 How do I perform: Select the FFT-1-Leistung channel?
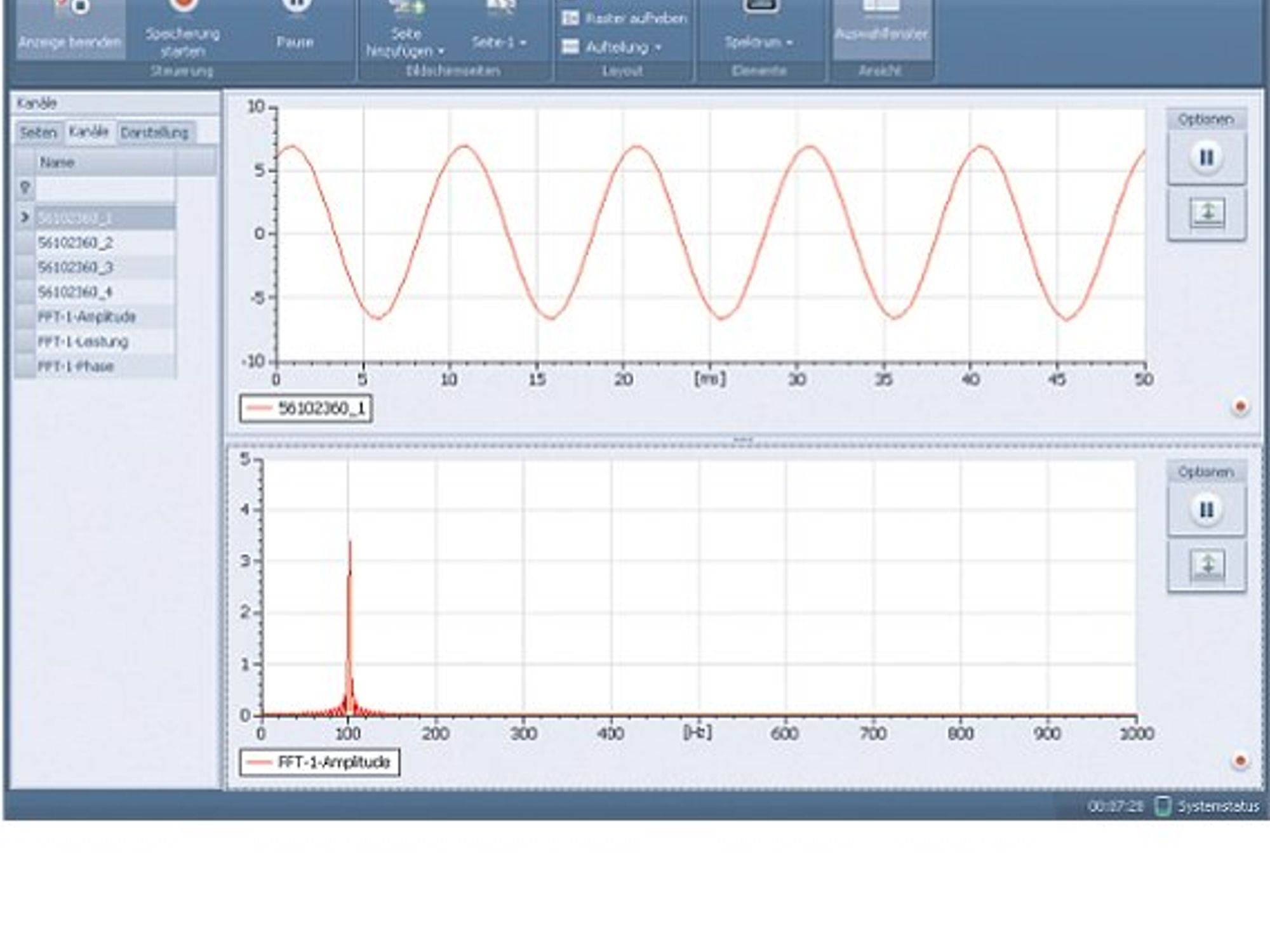click(105, 341)
